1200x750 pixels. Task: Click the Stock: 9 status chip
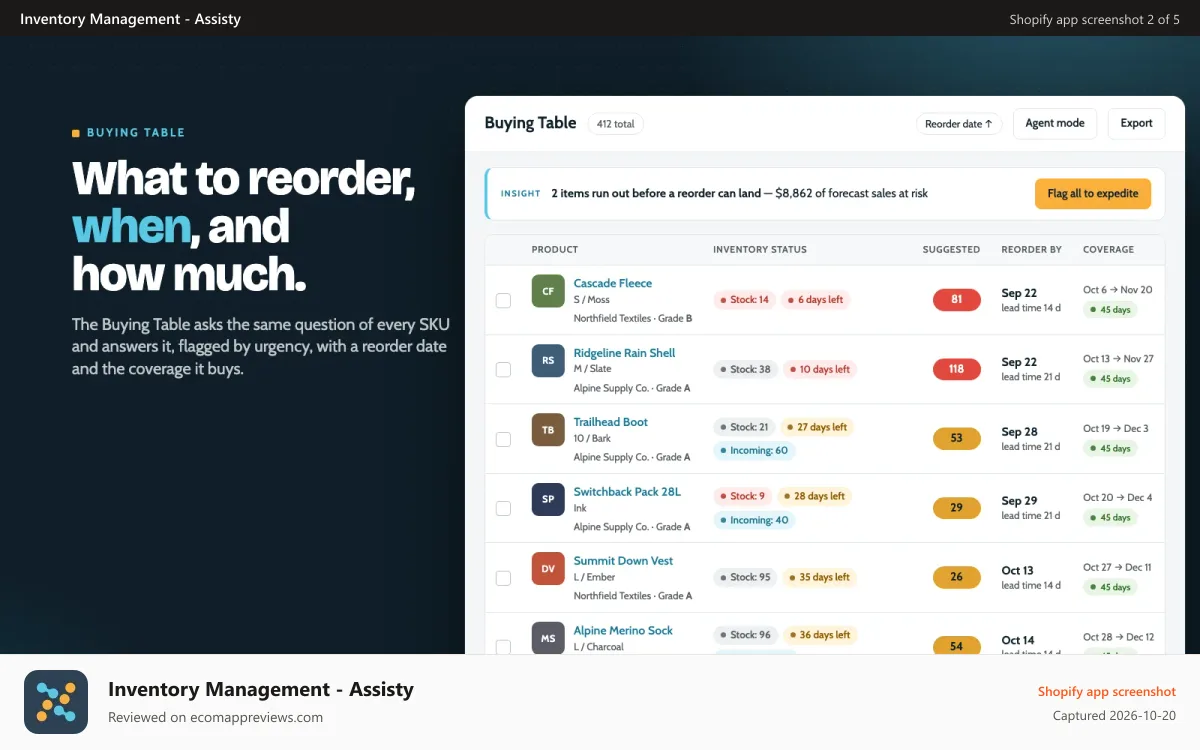(742, 496)
